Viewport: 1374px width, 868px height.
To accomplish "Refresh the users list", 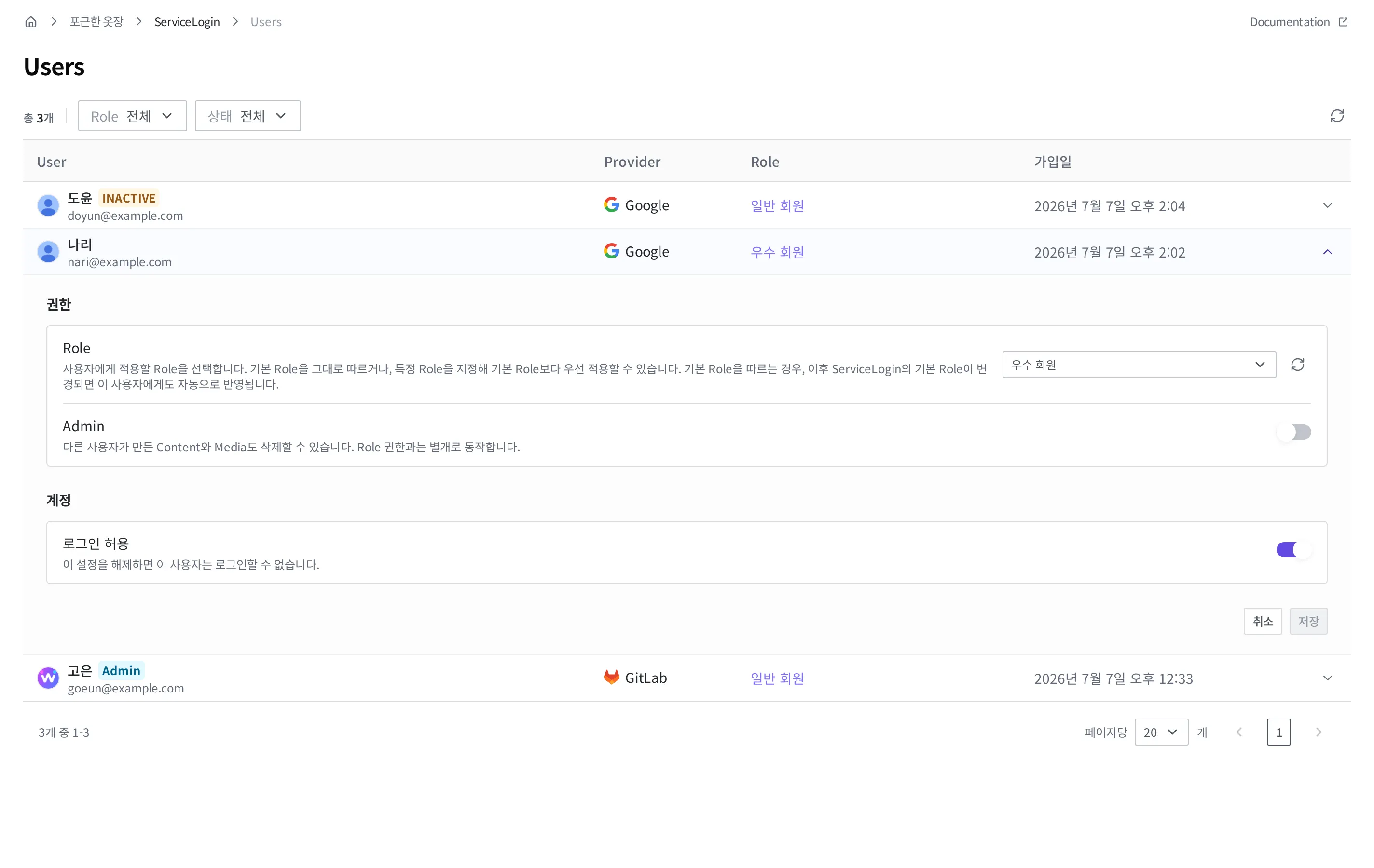I will [x=1337, y=116].
